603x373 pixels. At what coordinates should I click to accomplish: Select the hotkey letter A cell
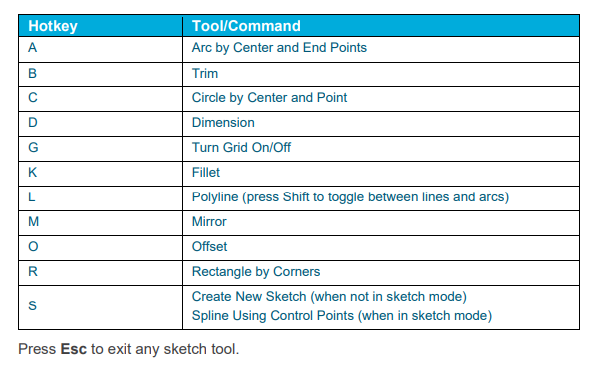tap(100, 49)
